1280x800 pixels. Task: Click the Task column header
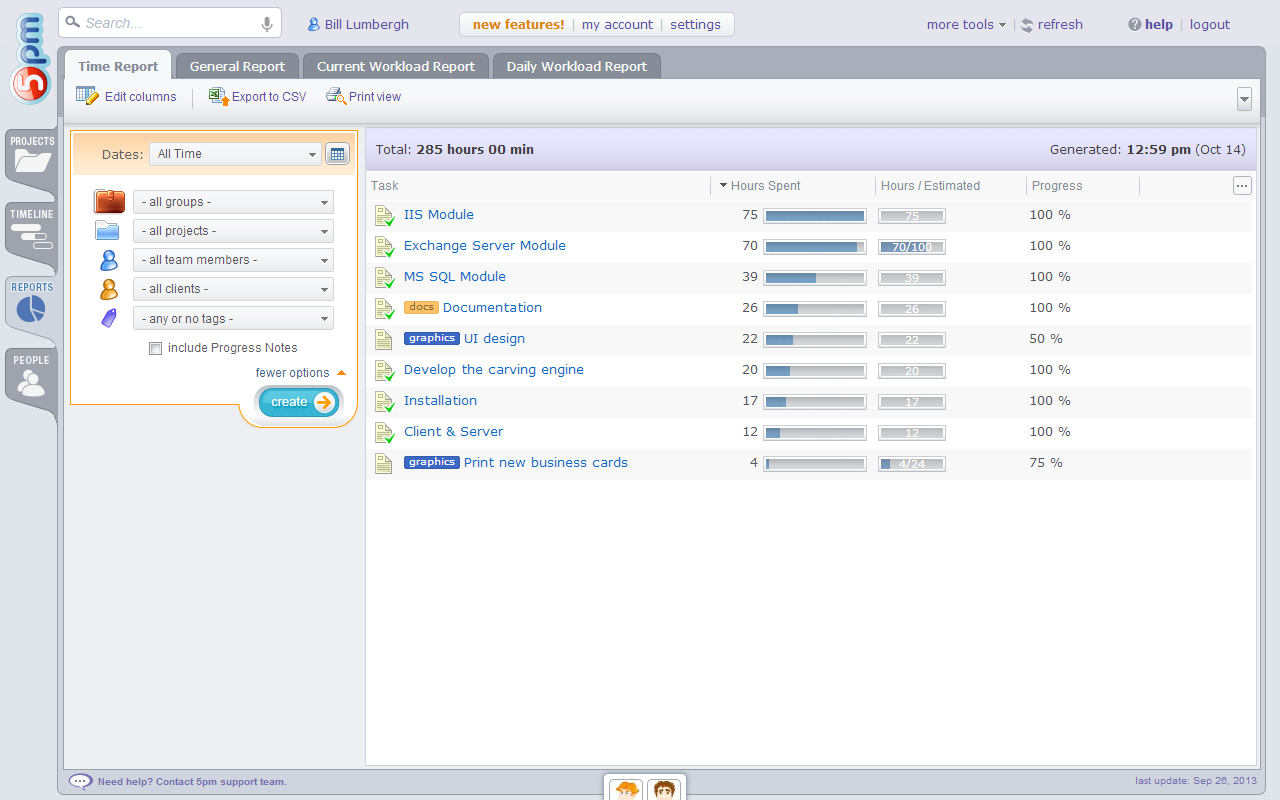pyautogui.click(x=385, y=185)
